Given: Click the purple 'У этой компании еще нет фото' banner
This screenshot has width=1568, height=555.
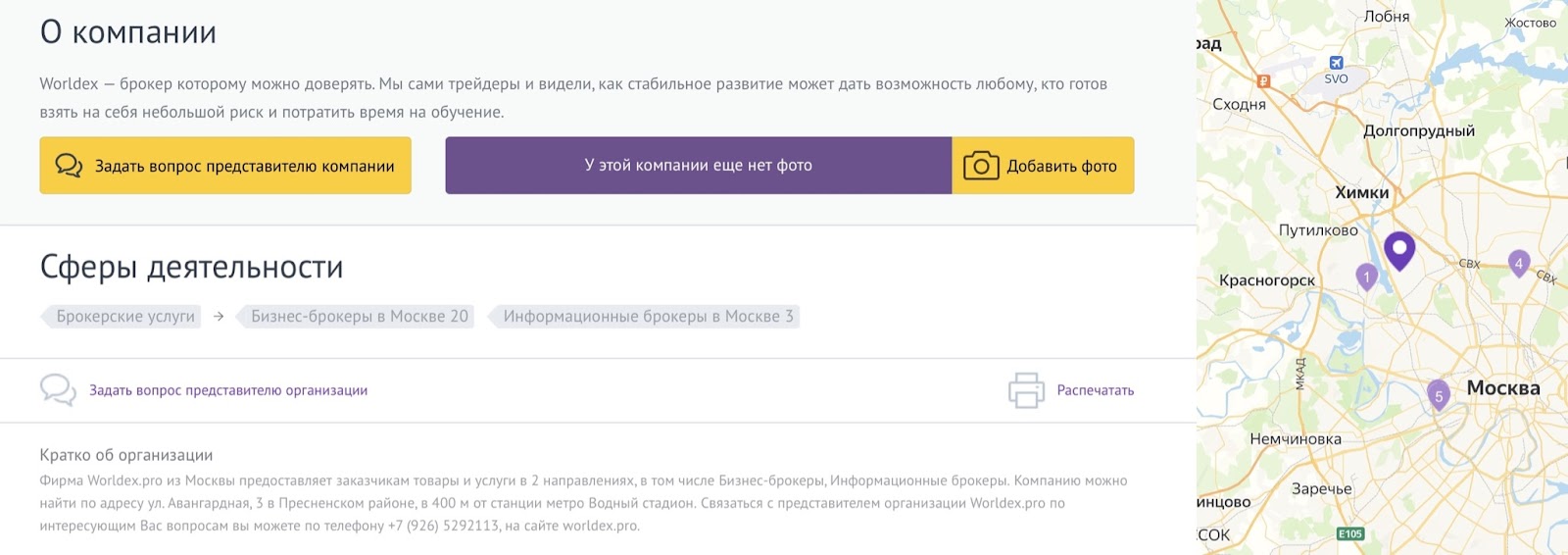Looking at the screenshot, I should [x=699, y=166].
